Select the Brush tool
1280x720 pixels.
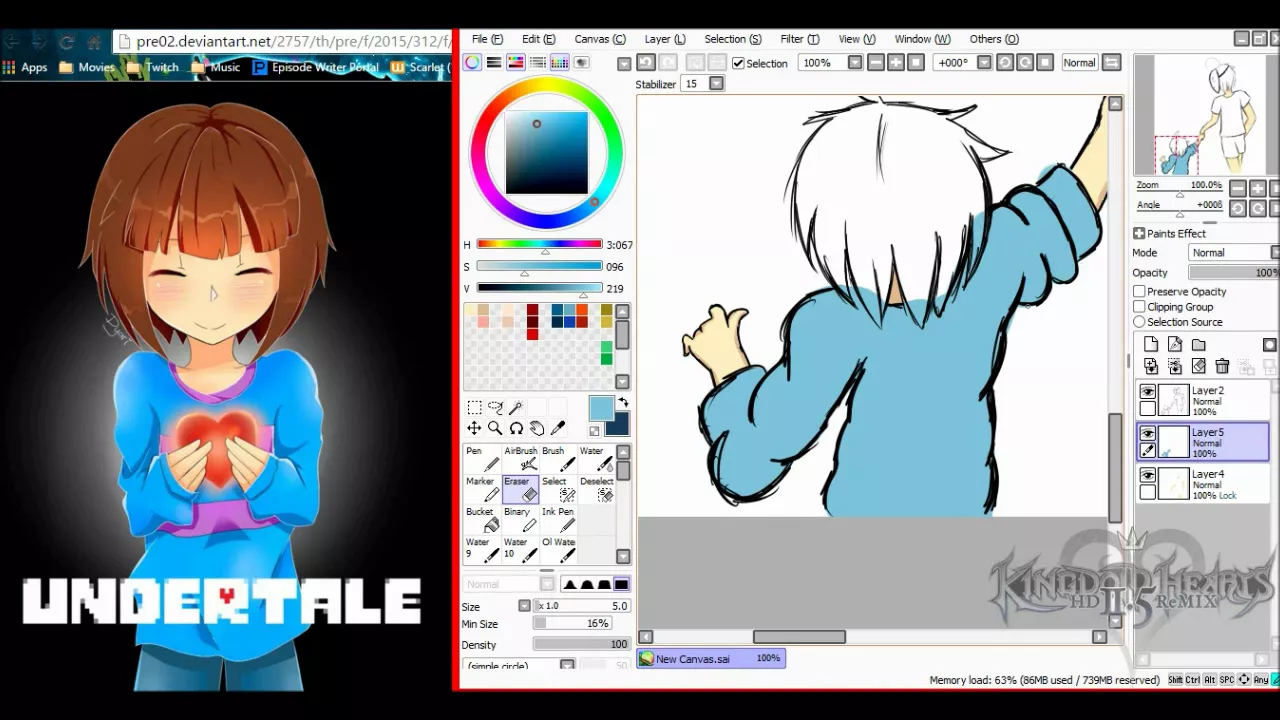point(558,459)
